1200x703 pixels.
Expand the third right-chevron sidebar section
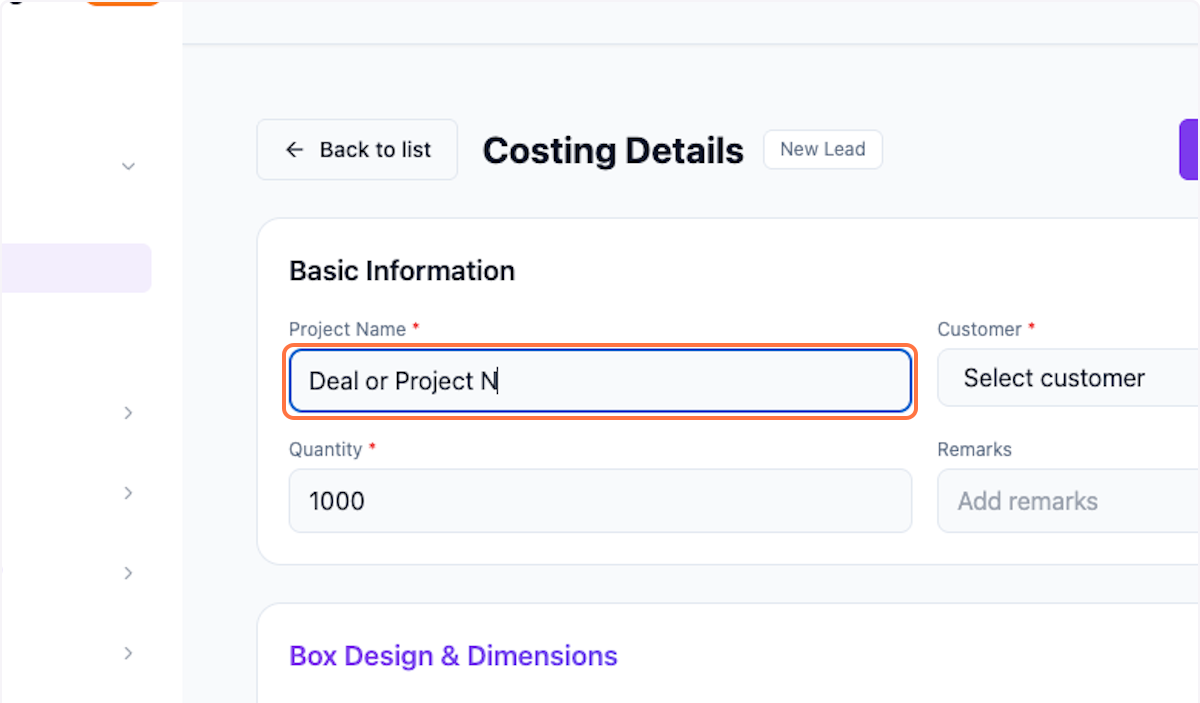[x=128, y=573]
